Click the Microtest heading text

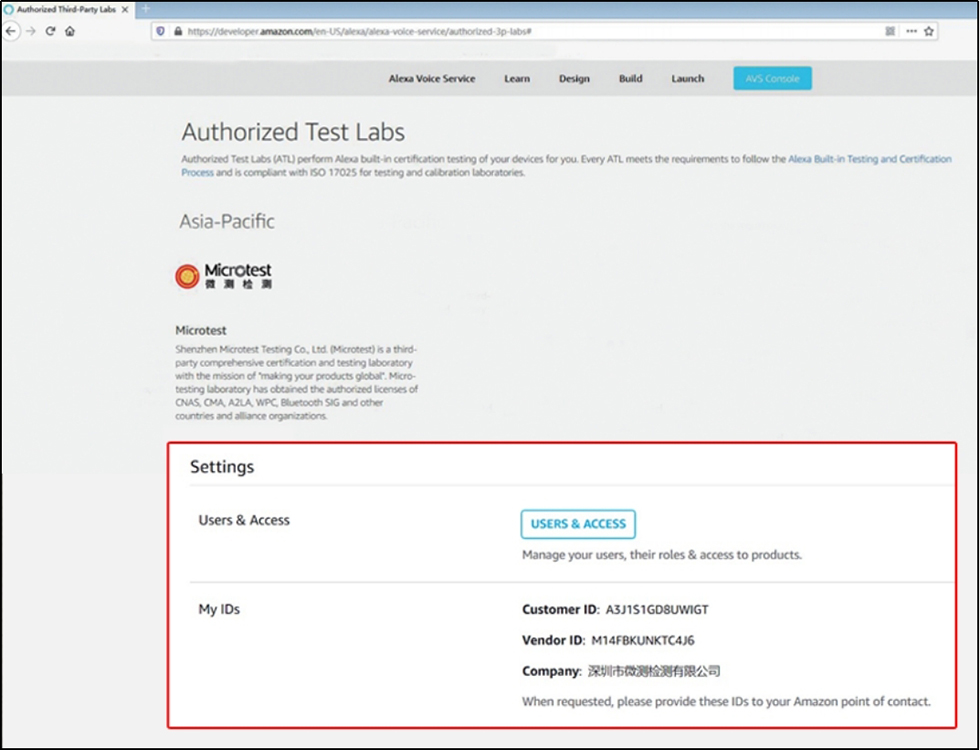click(x=201, y=331)
